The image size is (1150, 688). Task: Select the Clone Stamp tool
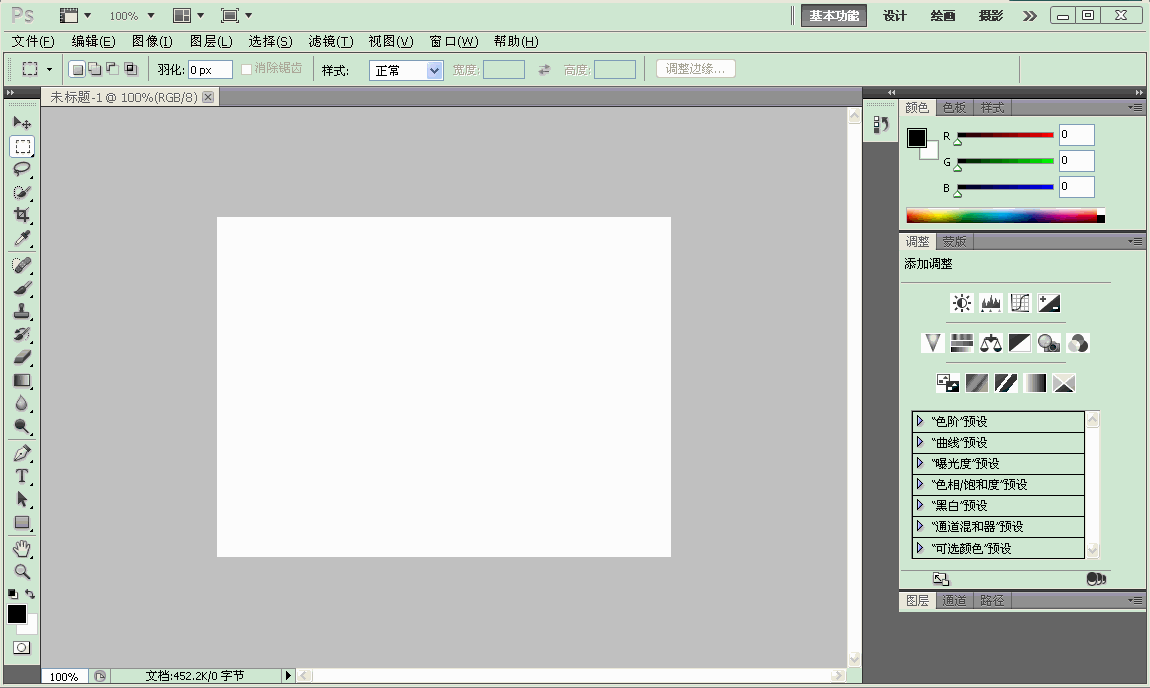pos(22,311)
